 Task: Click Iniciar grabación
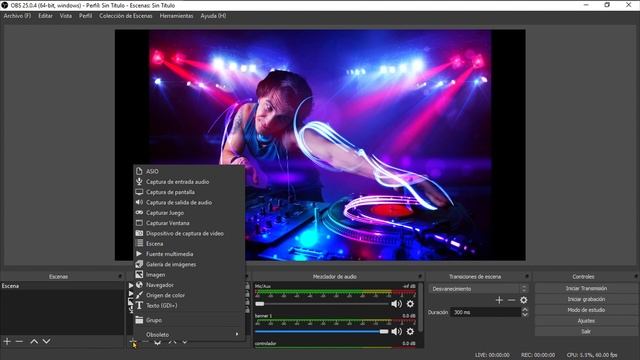coord(586,299)
